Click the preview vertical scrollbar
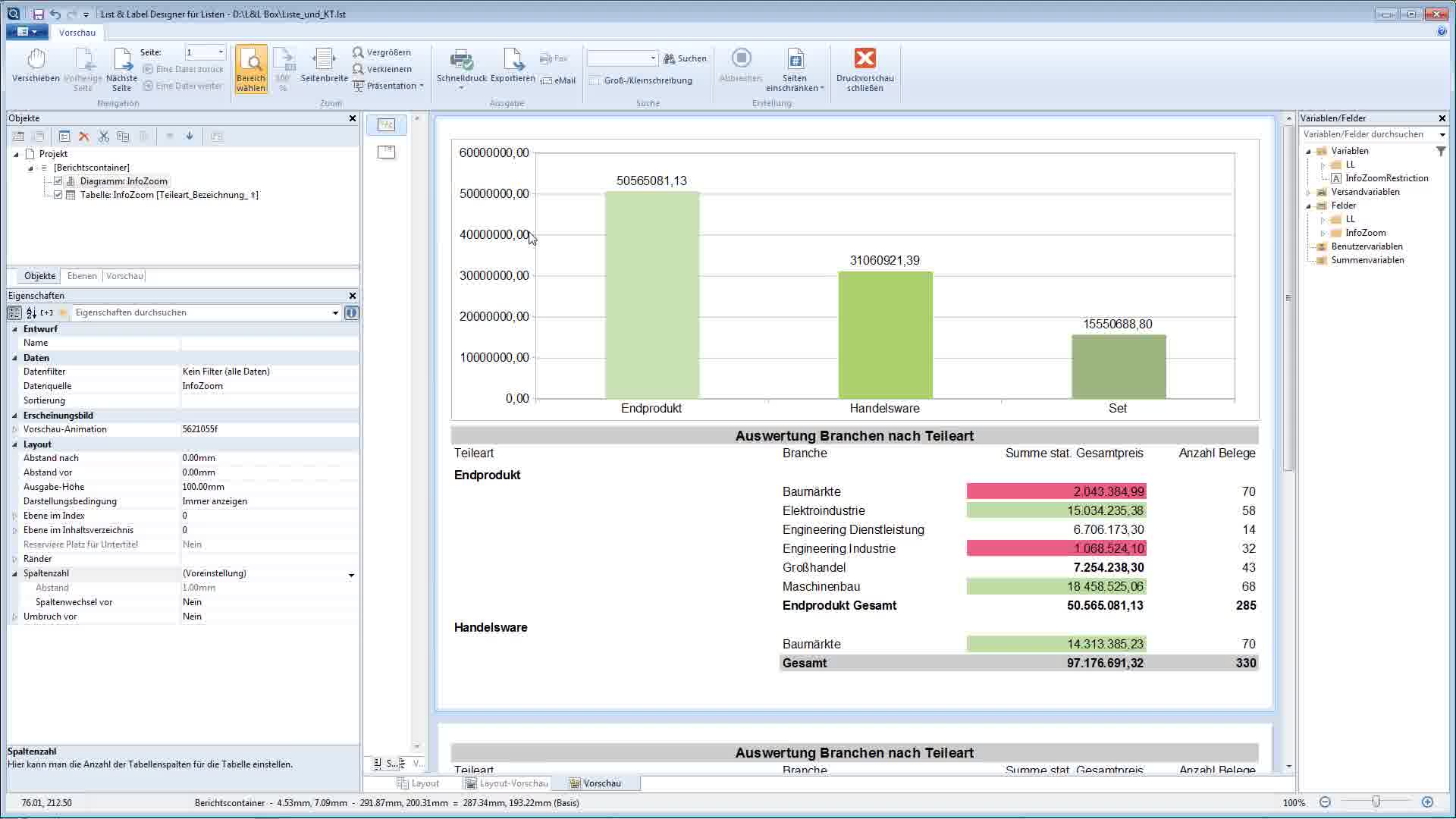The height and width of the screenshot is (819, 1456). click(1288, 298)
